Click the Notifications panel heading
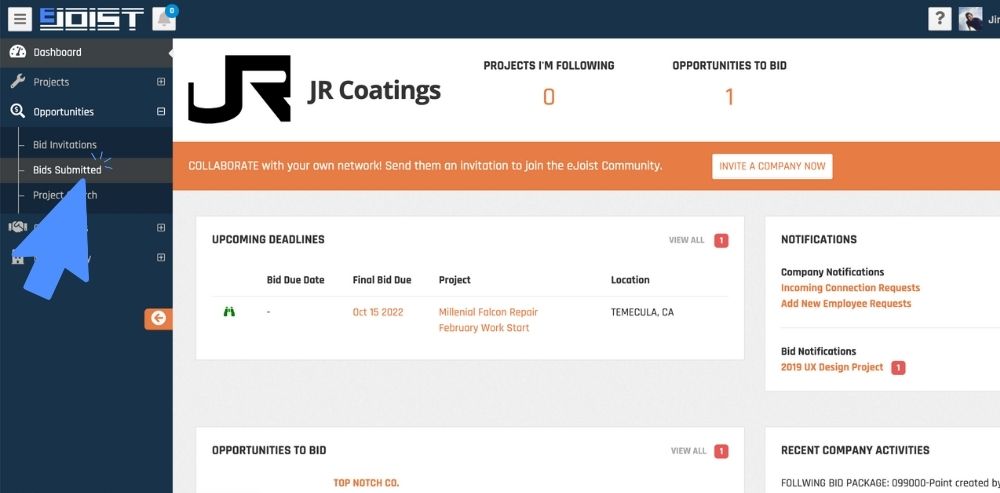The height and width of the screenshot is (493, 1000). [x=818, y=240]
